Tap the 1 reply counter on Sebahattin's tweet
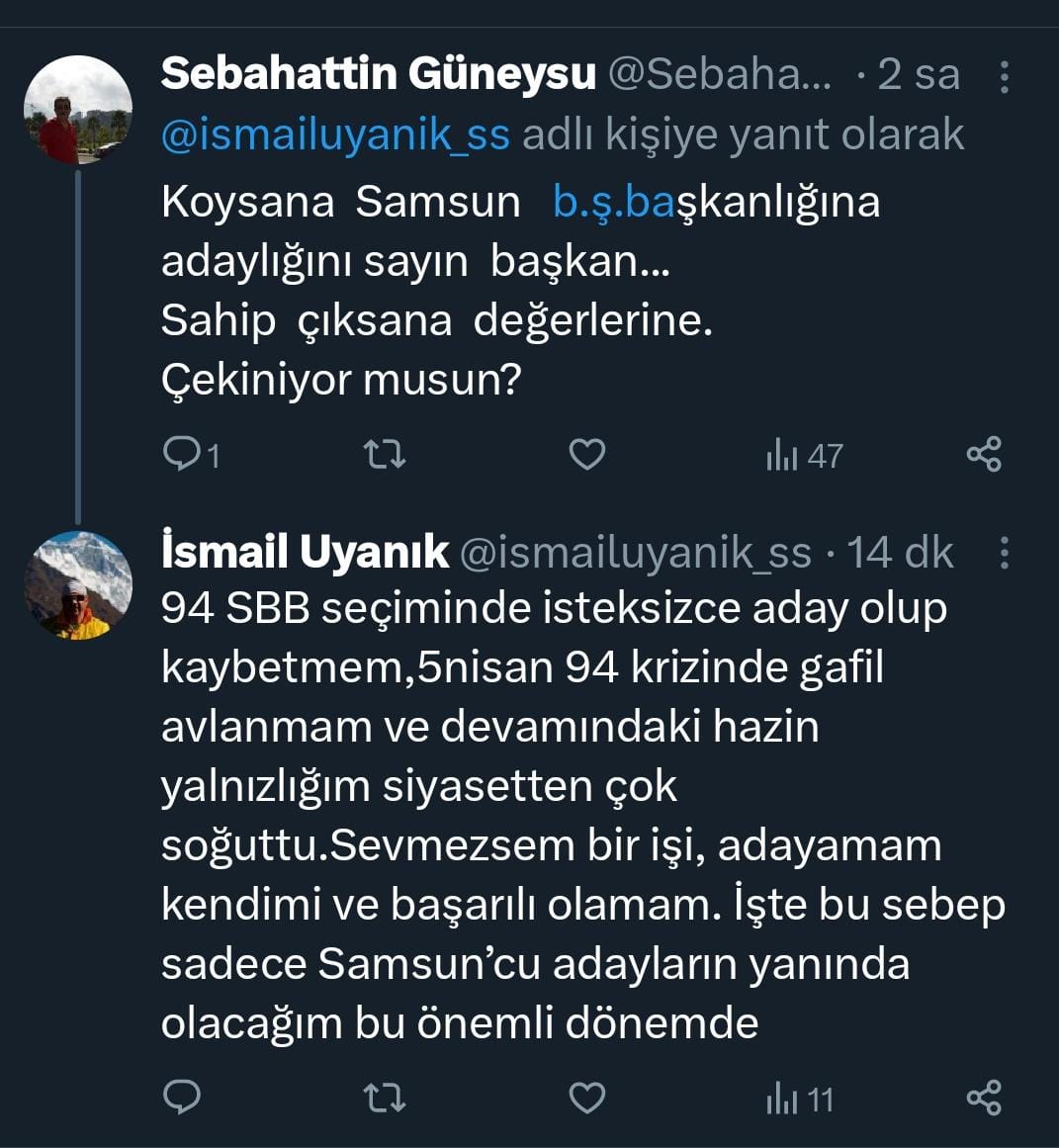 pyautogui.click(x=210, y=456)
